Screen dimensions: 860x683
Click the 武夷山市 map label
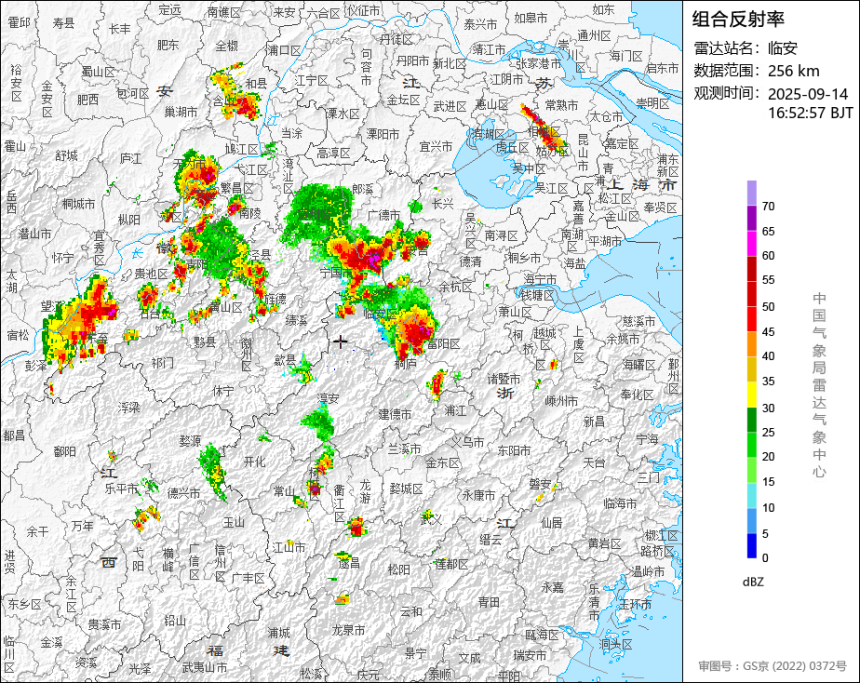(x=205, y=668)
